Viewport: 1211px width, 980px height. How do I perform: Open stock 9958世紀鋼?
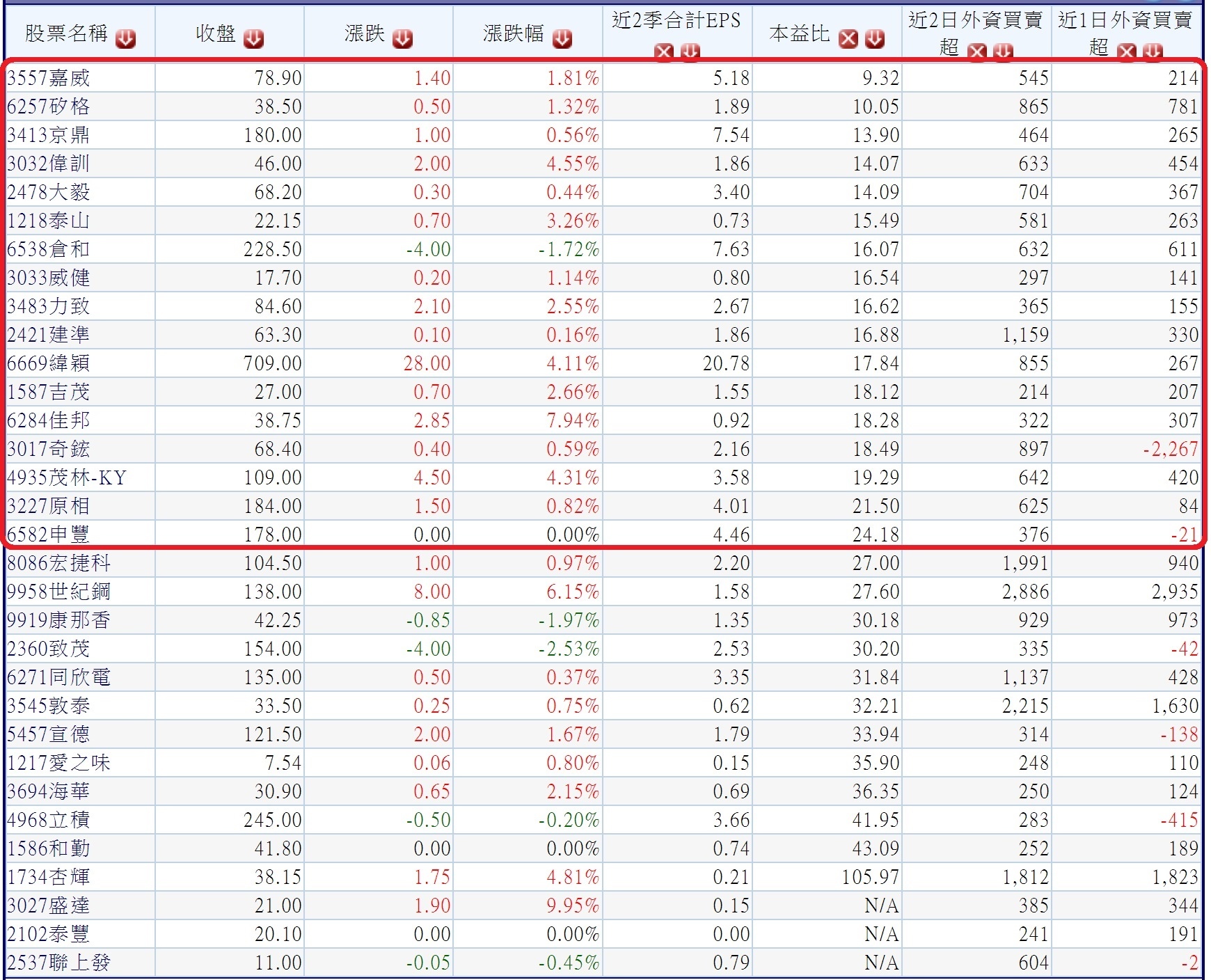(x=59, y=592)
